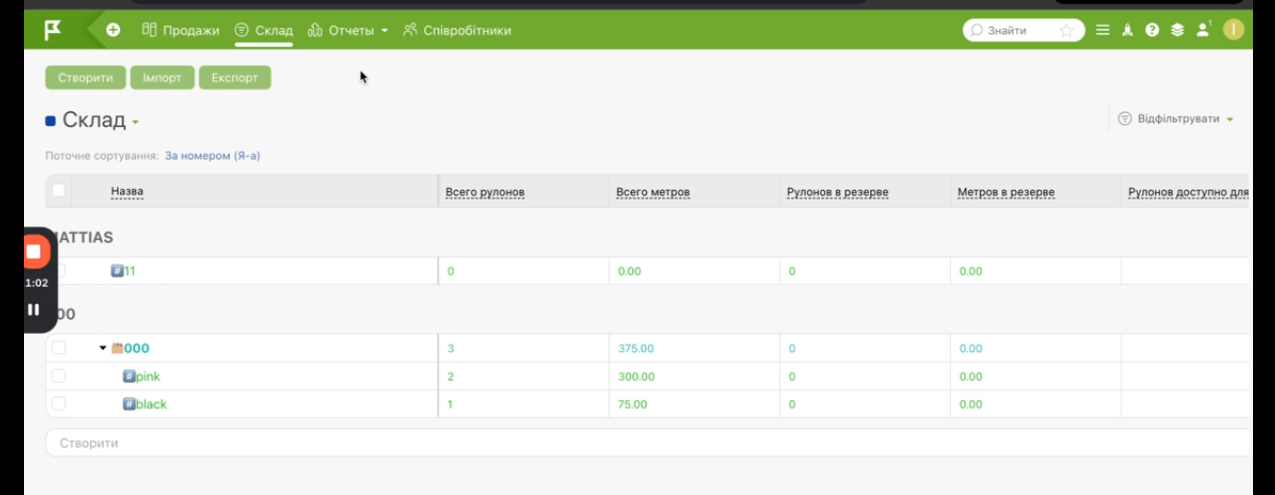
Task: Open the help question mark icon
Action: 1152,30
